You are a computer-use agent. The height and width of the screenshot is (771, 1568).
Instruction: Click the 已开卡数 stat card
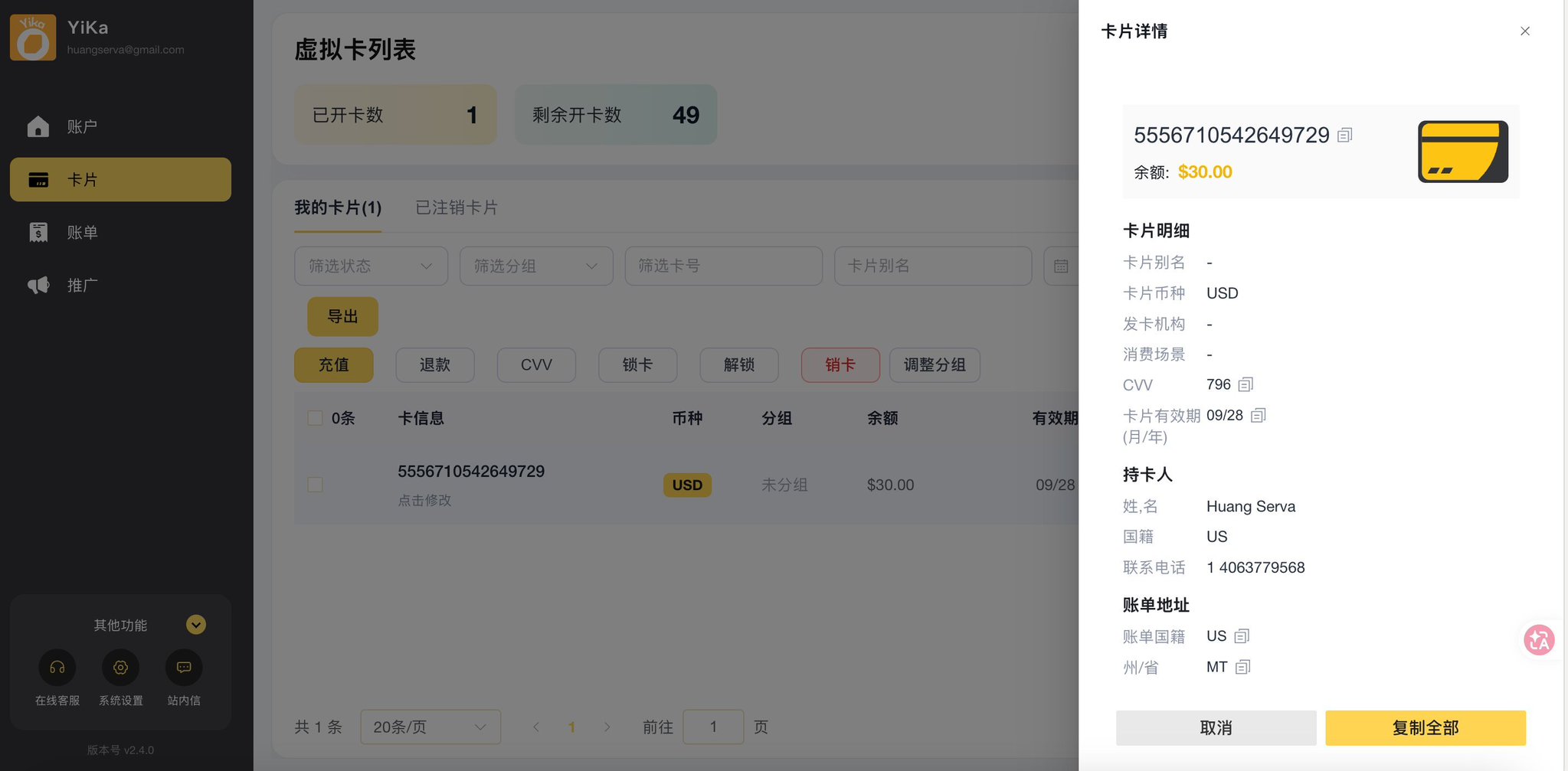tap(396, 115)
